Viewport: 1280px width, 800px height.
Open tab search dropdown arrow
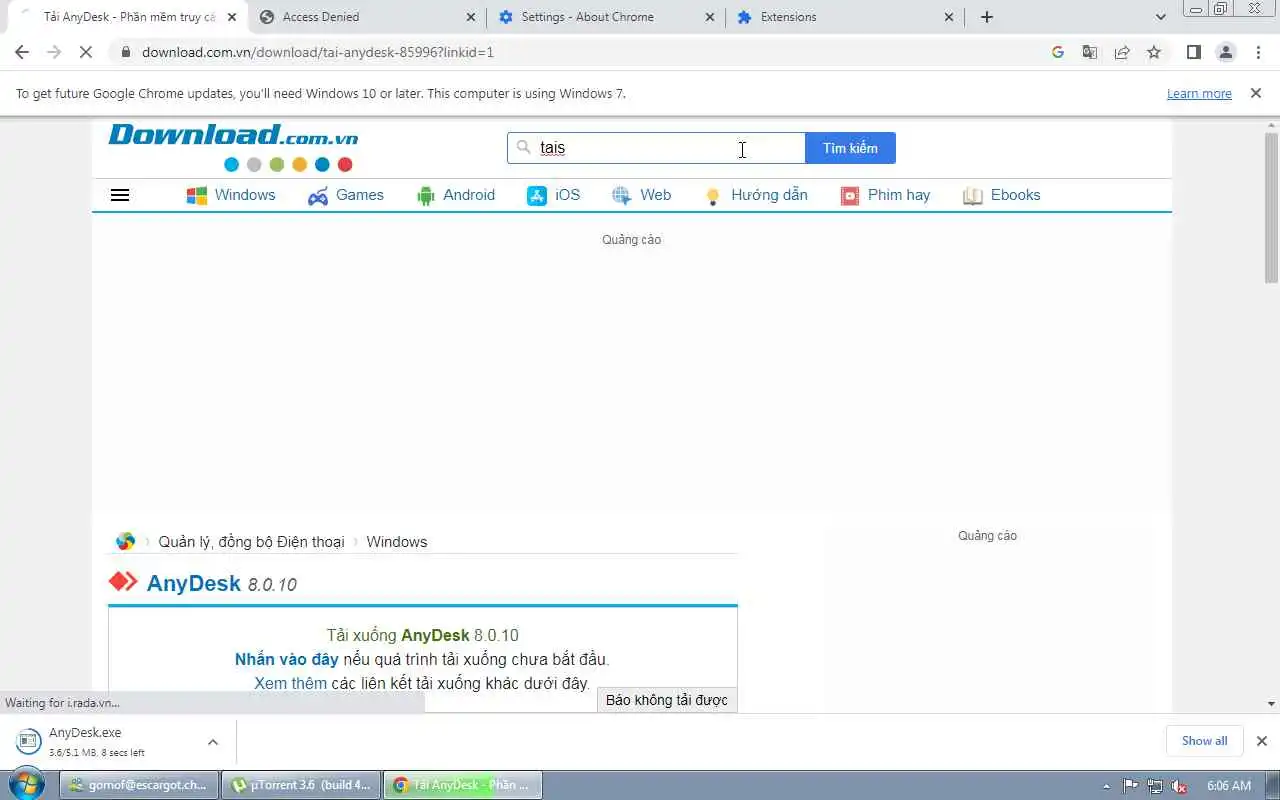point(1160,17)
